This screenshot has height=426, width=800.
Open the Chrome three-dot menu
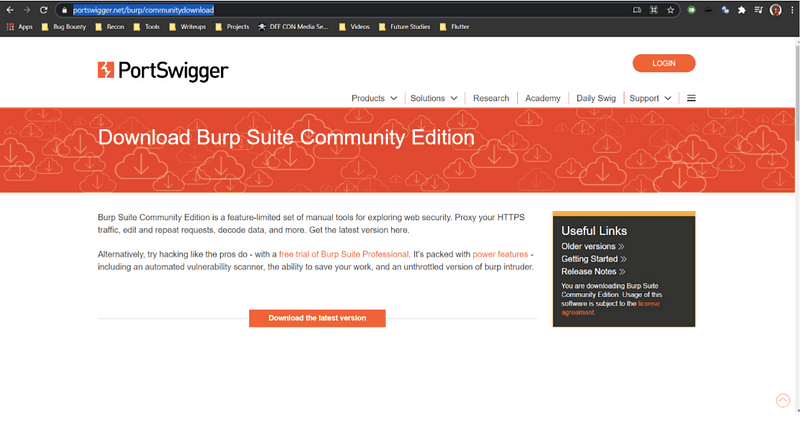coord(792,10)
